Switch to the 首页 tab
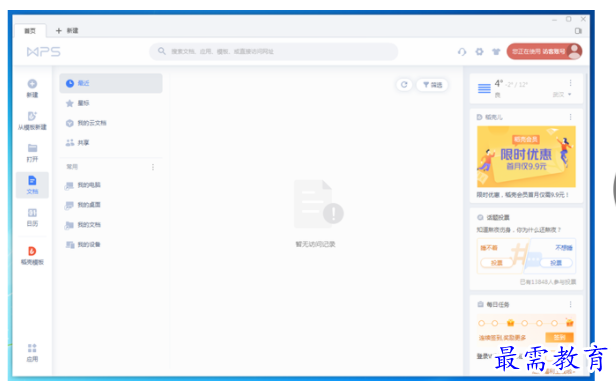Screen dimensions: 616x390 [30, 31]
